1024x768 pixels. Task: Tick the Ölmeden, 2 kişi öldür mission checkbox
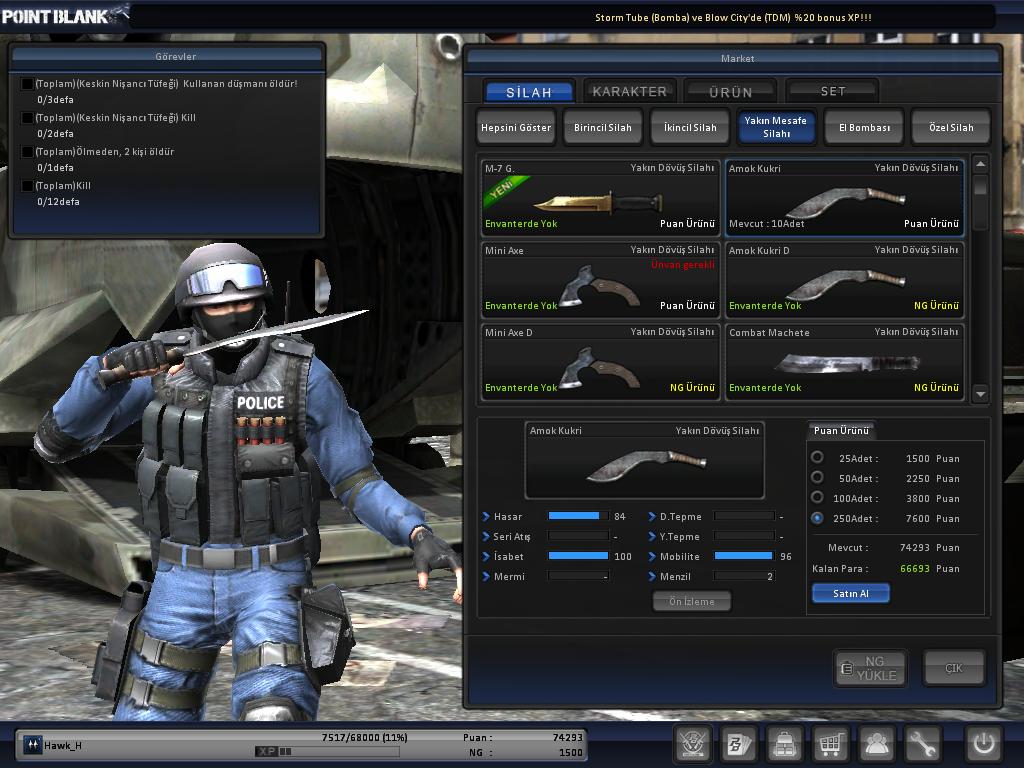click(x=28, y=152)
